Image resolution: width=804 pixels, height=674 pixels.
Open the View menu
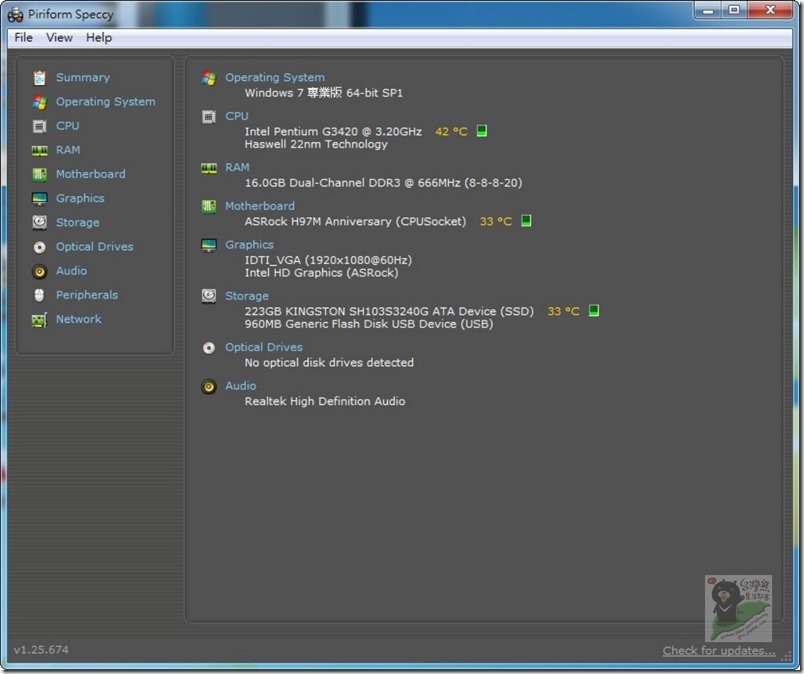tap(59, 37)
